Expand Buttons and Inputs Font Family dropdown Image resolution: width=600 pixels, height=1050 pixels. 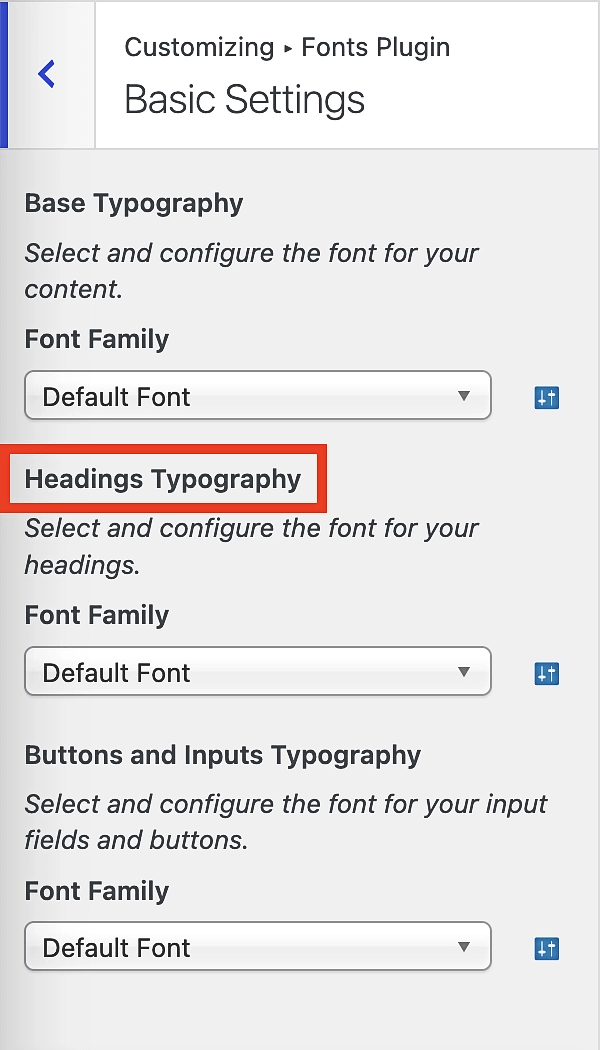pos(257,947)
